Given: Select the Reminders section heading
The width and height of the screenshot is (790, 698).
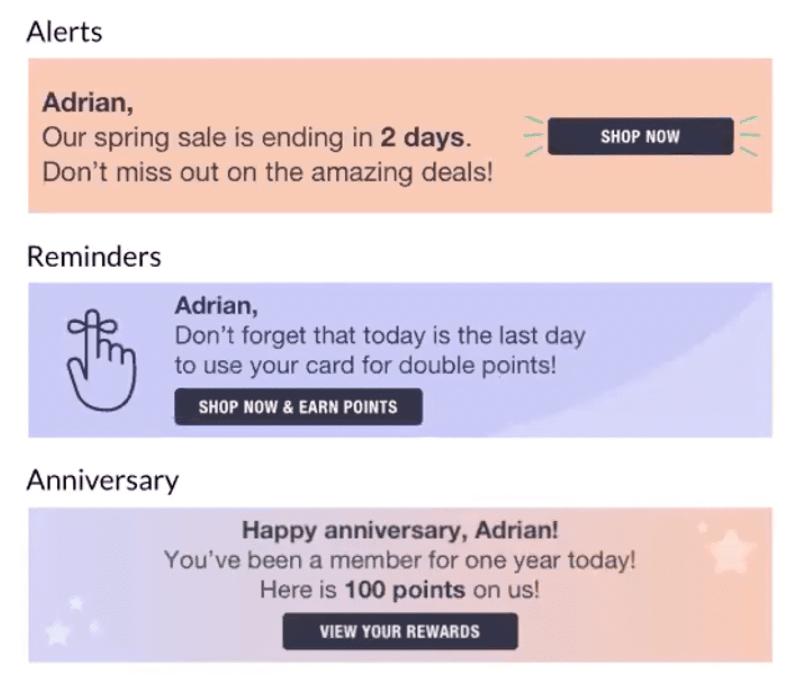Looking at the screenshot, I should click(94, 257).
